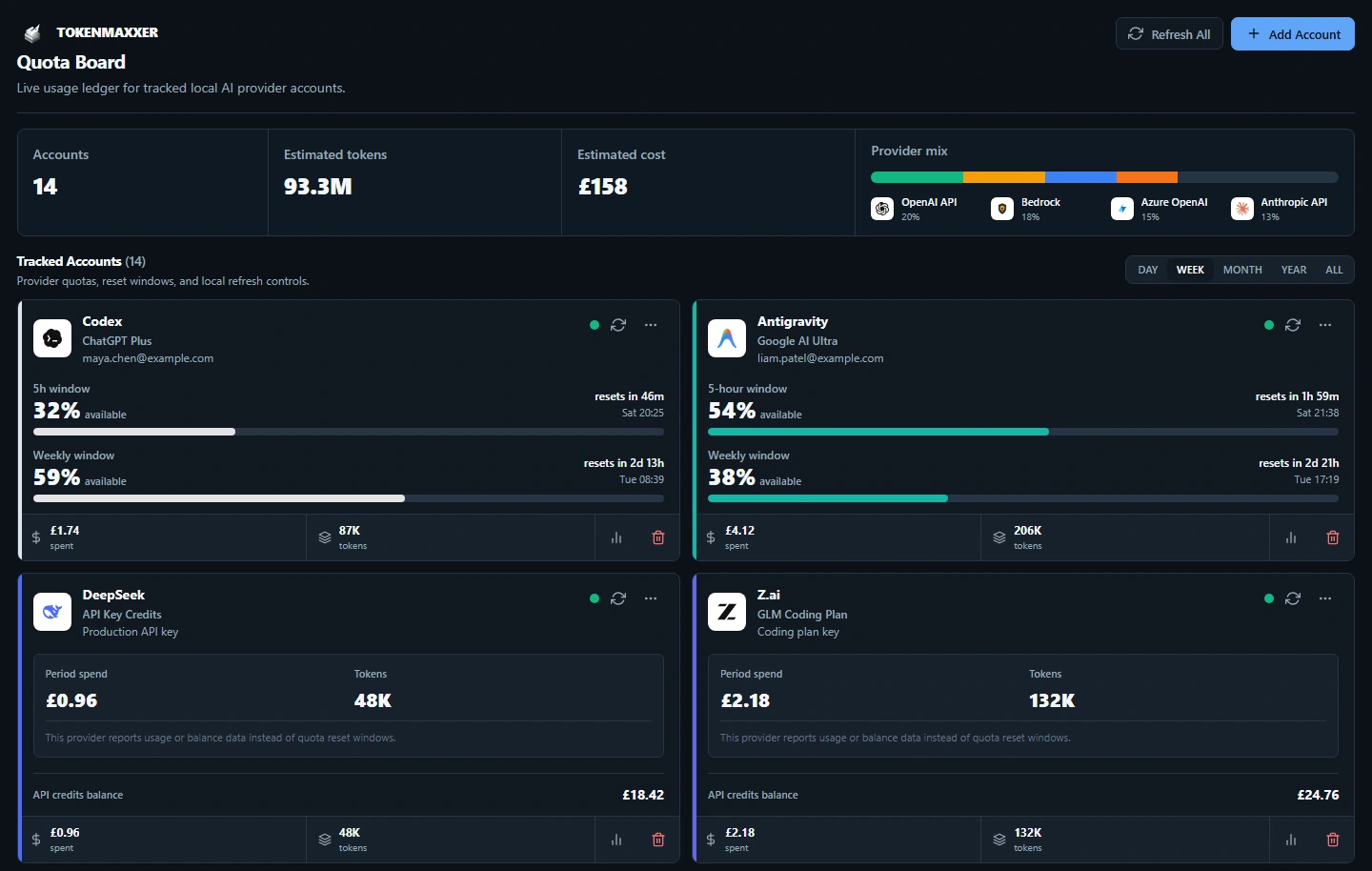Screen dimensions: 1372x871
Task: Click the Azure OpenAI provider legend
Action: [x=1160, y=209]
